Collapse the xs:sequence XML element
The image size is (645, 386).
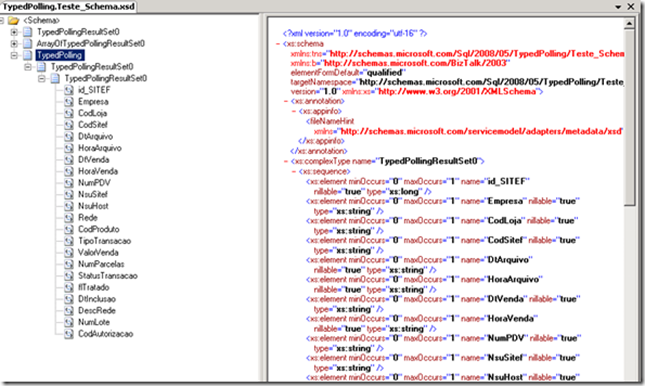click(294, 171)
